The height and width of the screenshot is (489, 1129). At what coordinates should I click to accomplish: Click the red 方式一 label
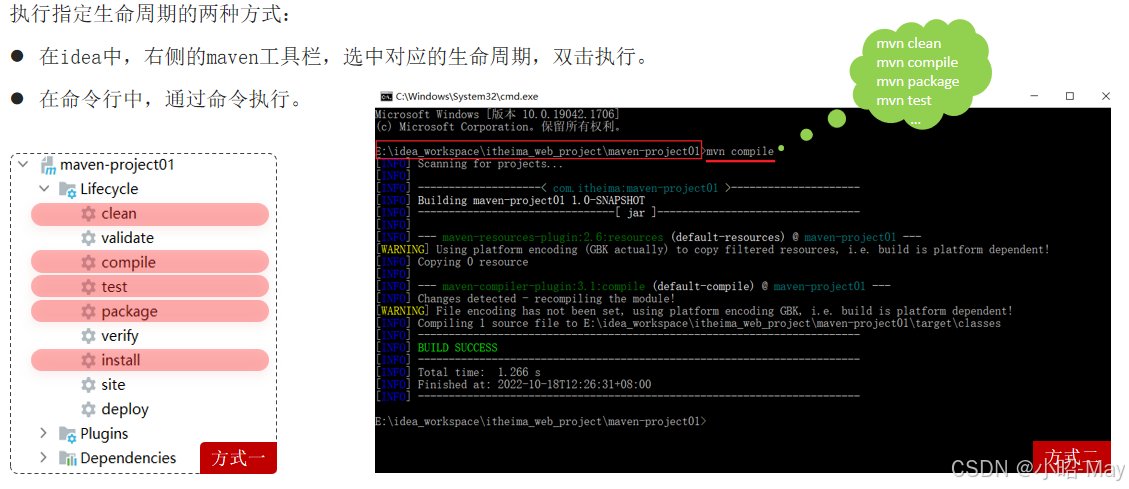click(x=238, y=458)
